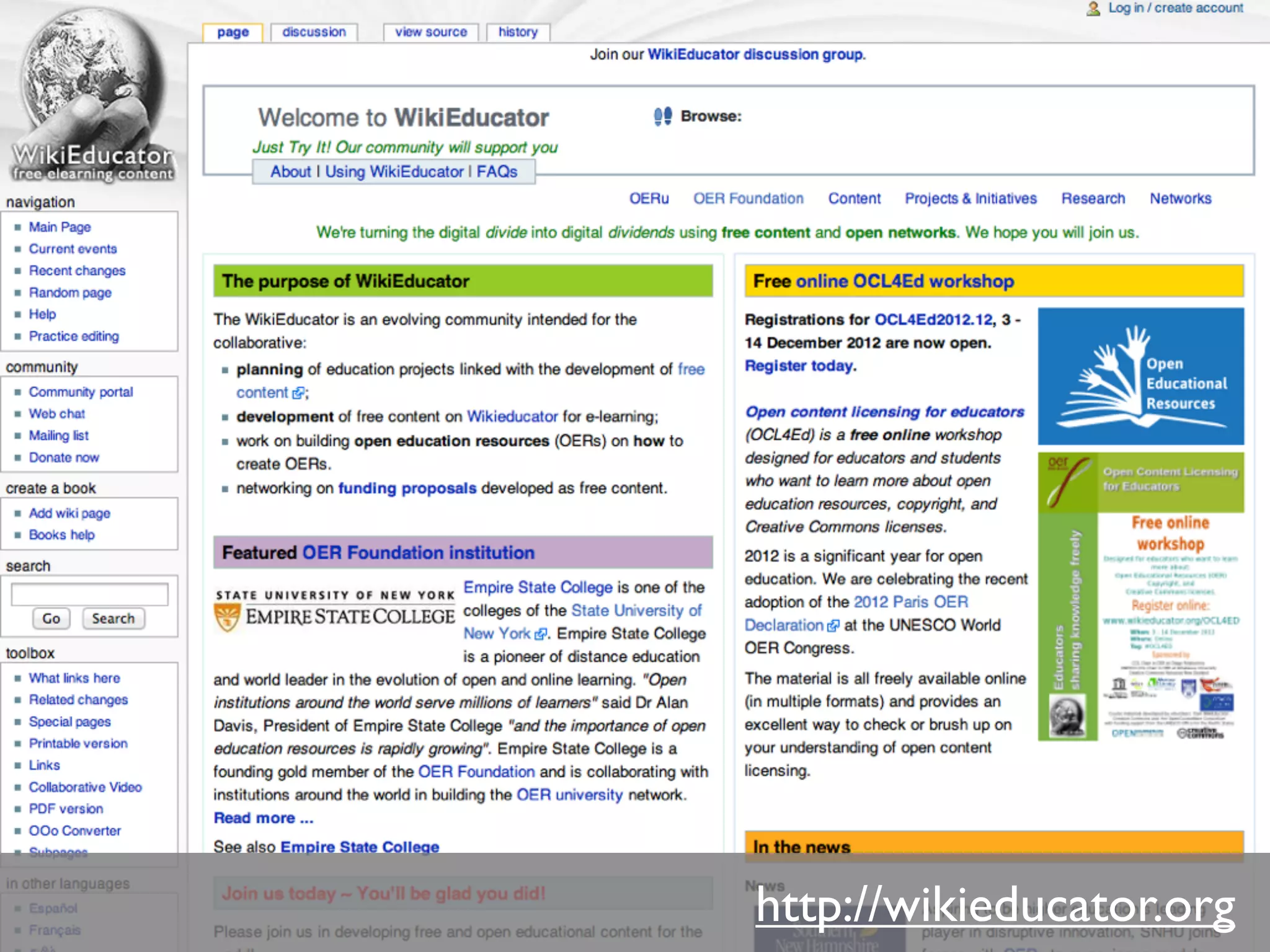
Task: Click the external link icon after OER Declaration
Action: click(833, 626)
